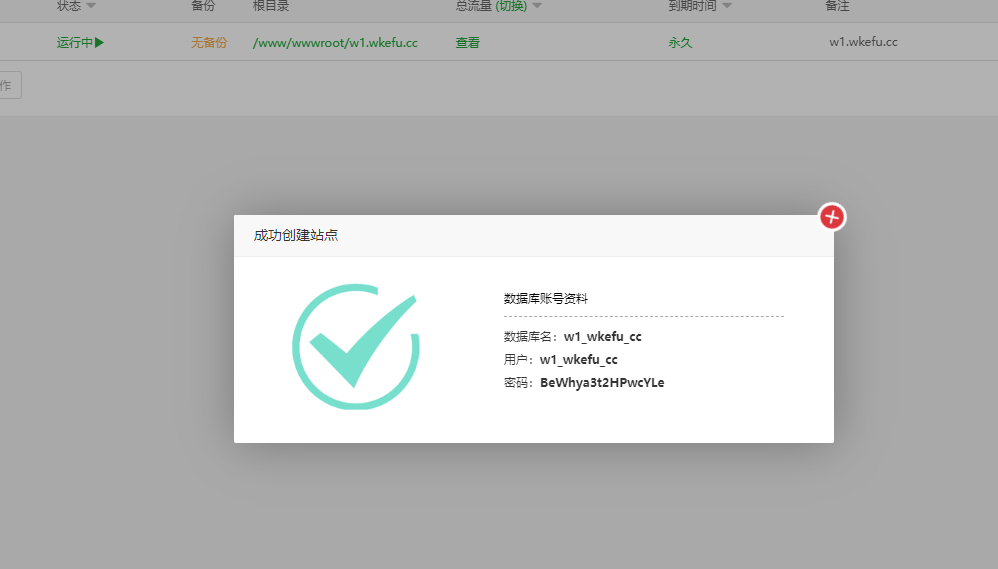998x569 pixels.
Task: View traffic with the 查看 link
Action: click(467, 42)
